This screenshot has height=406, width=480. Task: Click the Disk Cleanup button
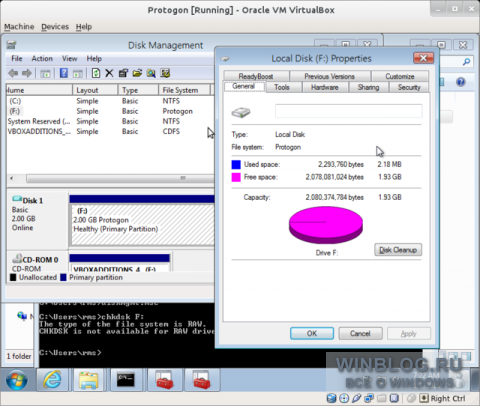pos(398,250)
